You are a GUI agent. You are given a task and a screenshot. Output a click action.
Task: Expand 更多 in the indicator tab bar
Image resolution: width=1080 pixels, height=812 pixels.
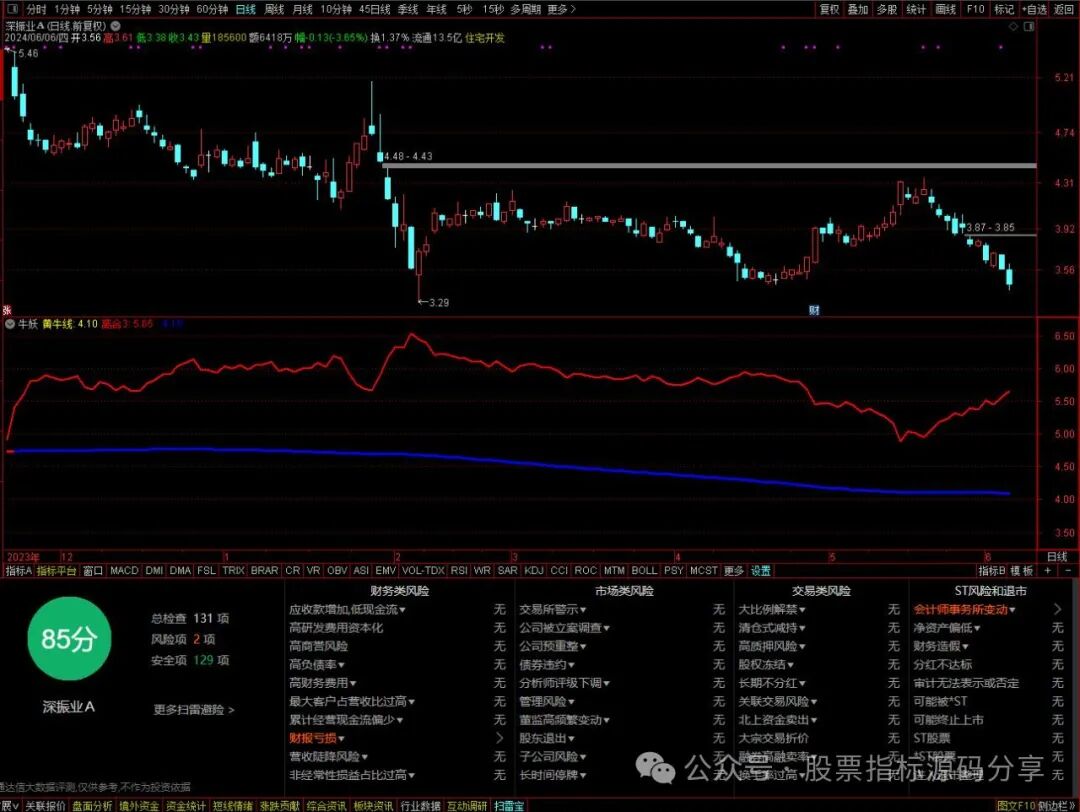pos(734,570)
